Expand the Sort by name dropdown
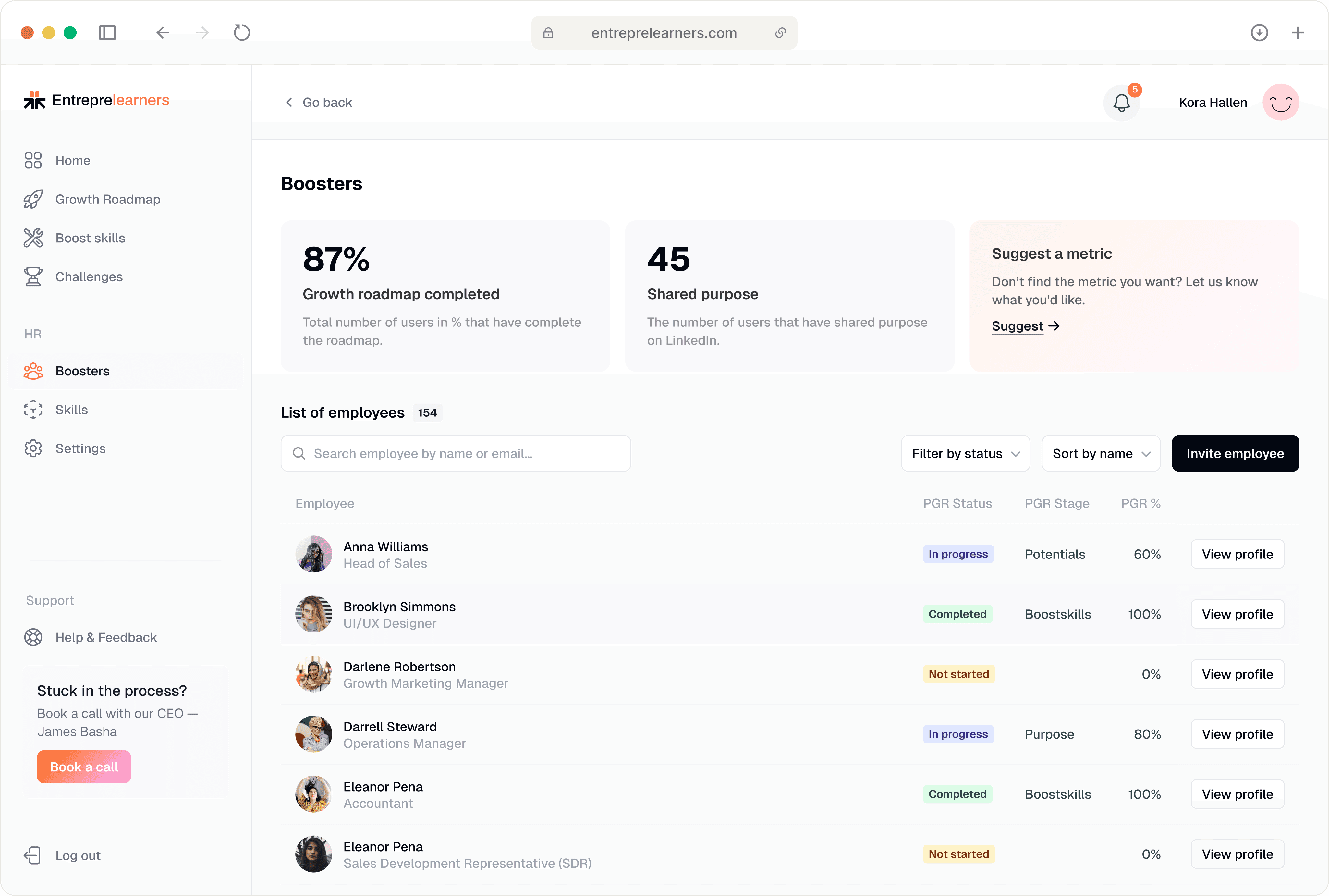Screen dimensions: 1329x896 click(1100, 453)
